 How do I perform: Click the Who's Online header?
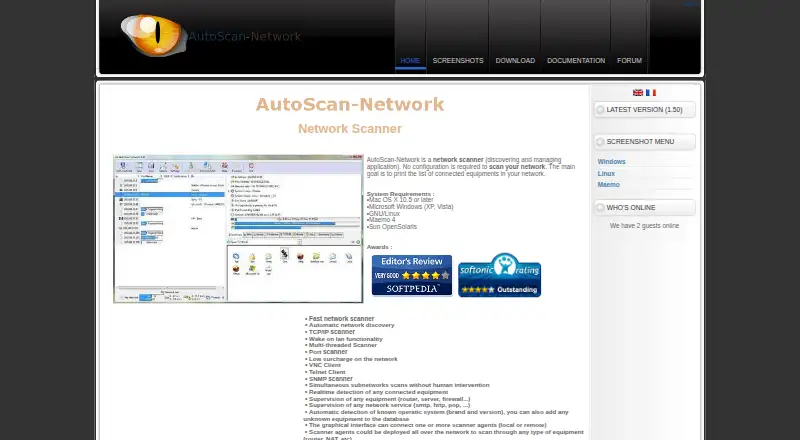pos(644,208)
